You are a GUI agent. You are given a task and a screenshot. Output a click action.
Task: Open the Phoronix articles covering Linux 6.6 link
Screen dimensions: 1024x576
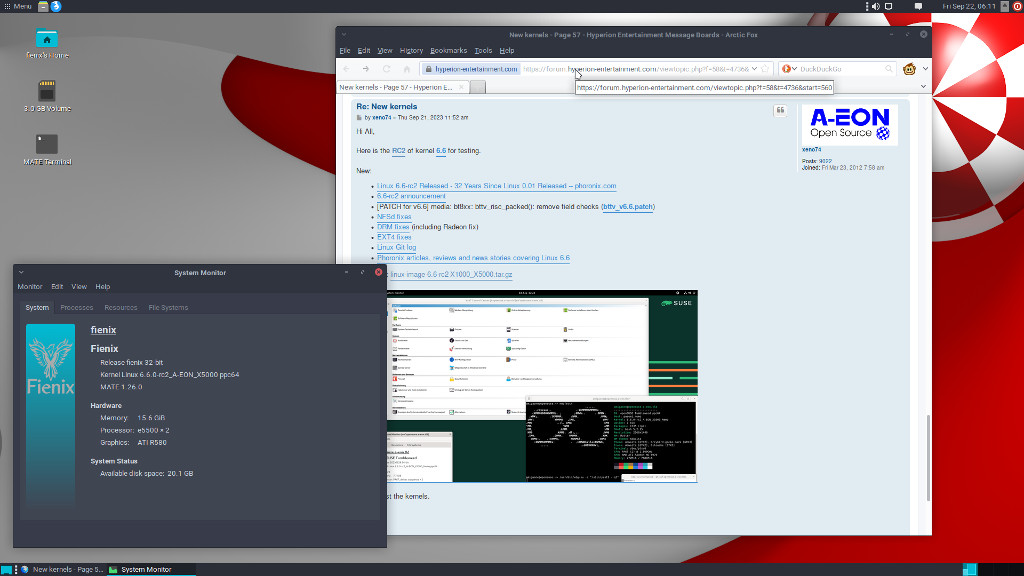(473, 258)
